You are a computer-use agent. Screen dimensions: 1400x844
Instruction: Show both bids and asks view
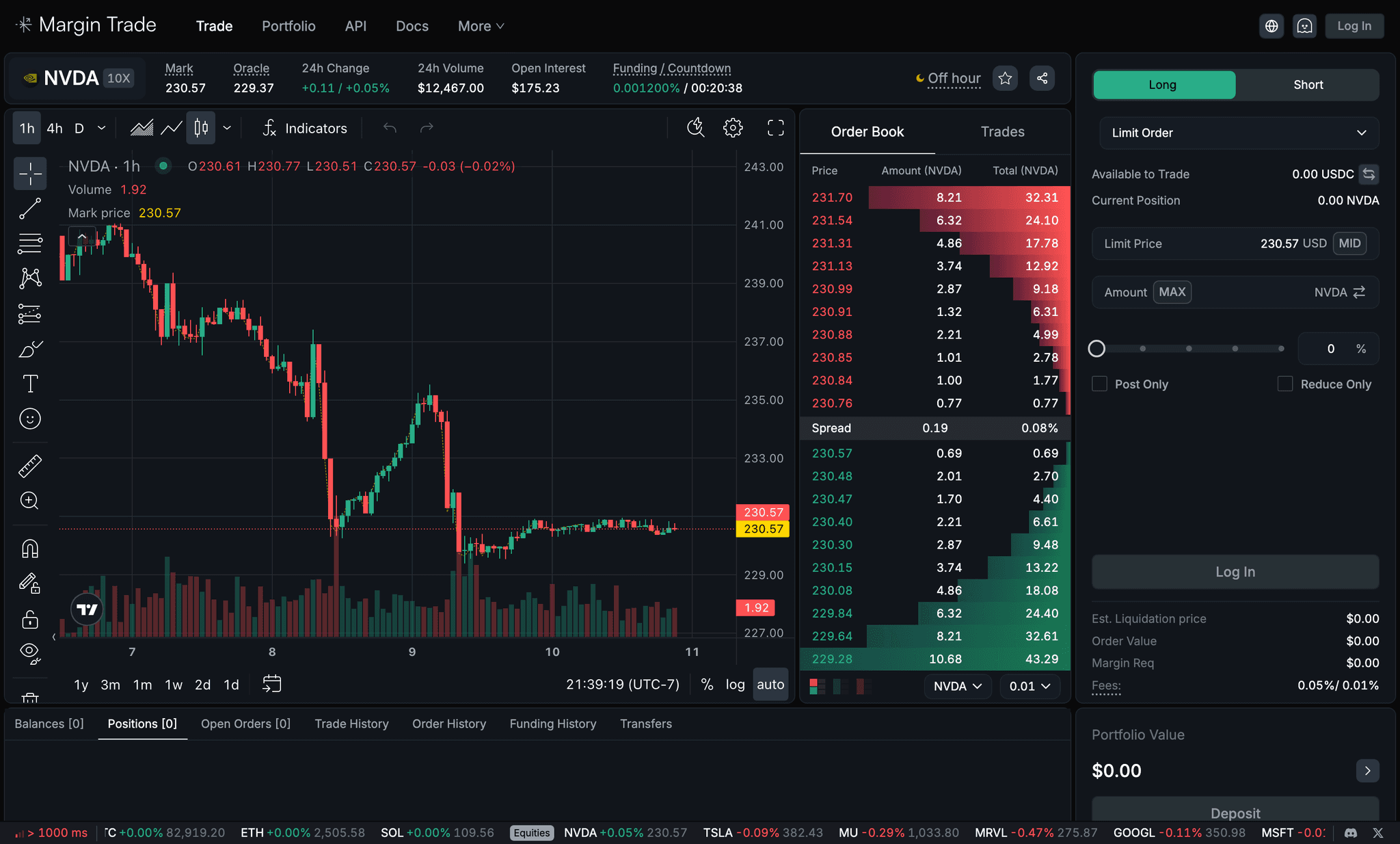pos(817,686)
